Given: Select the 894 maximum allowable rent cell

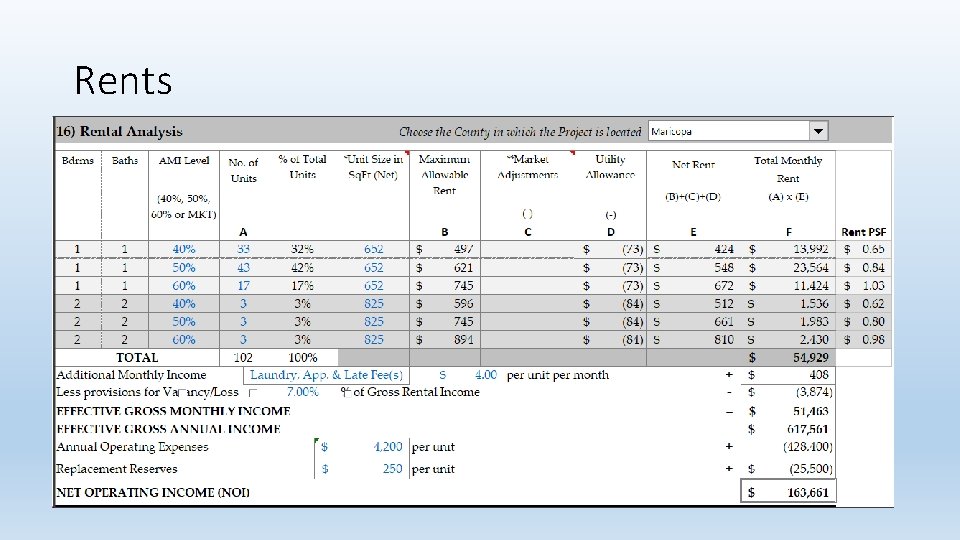Looking at the screenshot, I should point(445,339).
